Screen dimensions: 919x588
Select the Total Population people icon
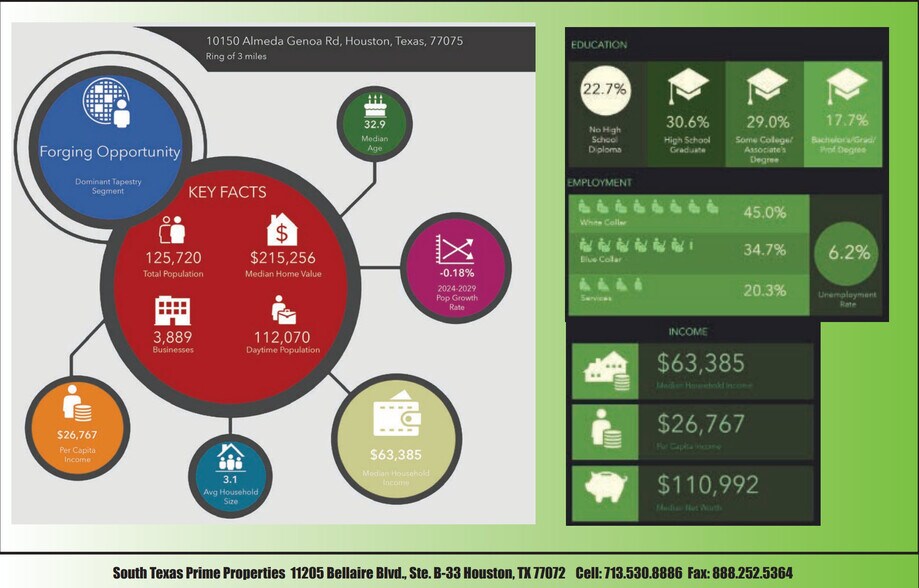[x=172, y=231]
